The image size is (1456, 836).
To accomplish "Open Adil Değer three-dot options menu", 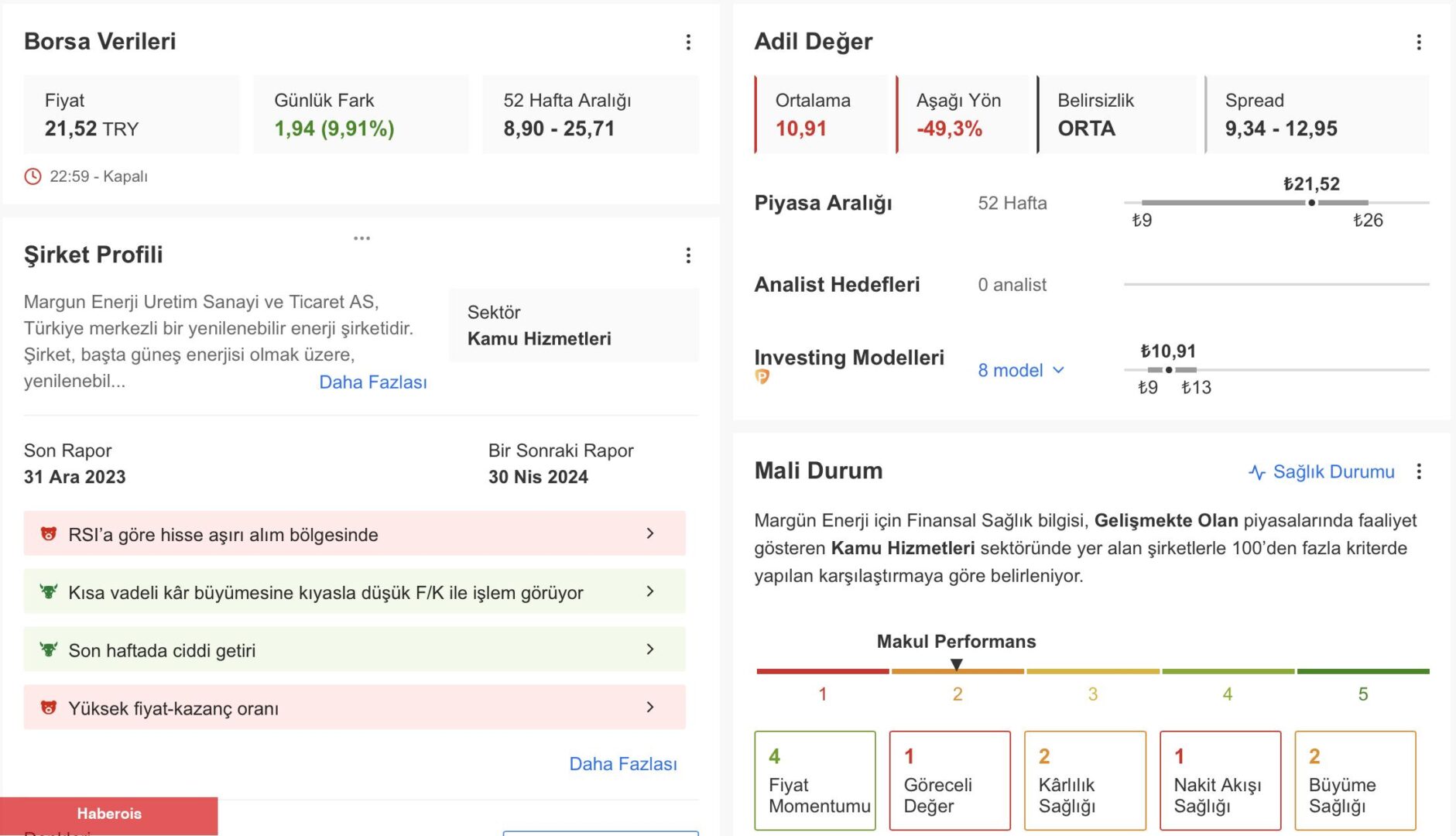I will (x=1419, y=43).
